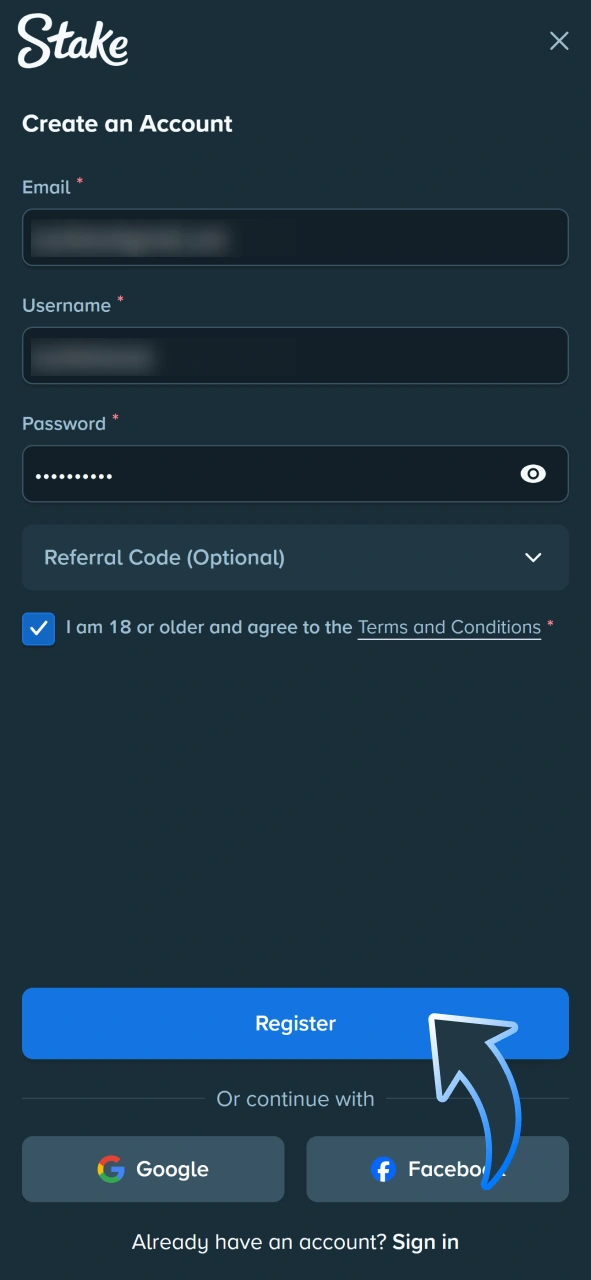Click the Sign in link
The image size is (591, 1280).
(x=425, y=1241)
